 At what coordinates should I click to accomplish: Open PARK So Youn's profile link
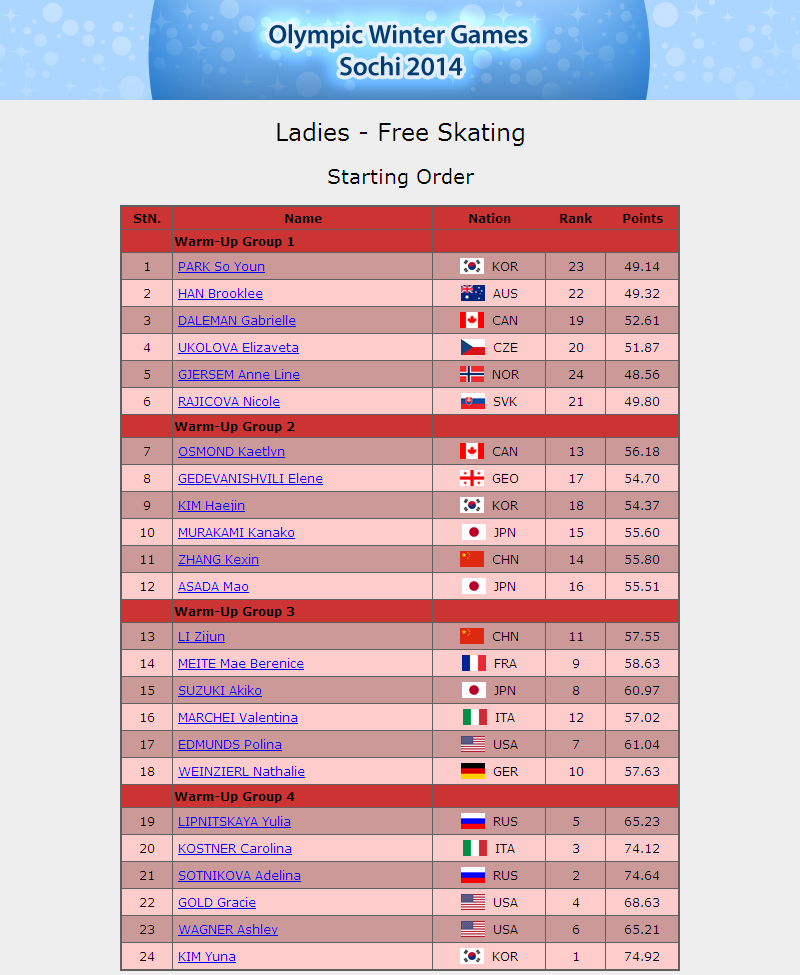pos(221,266)
